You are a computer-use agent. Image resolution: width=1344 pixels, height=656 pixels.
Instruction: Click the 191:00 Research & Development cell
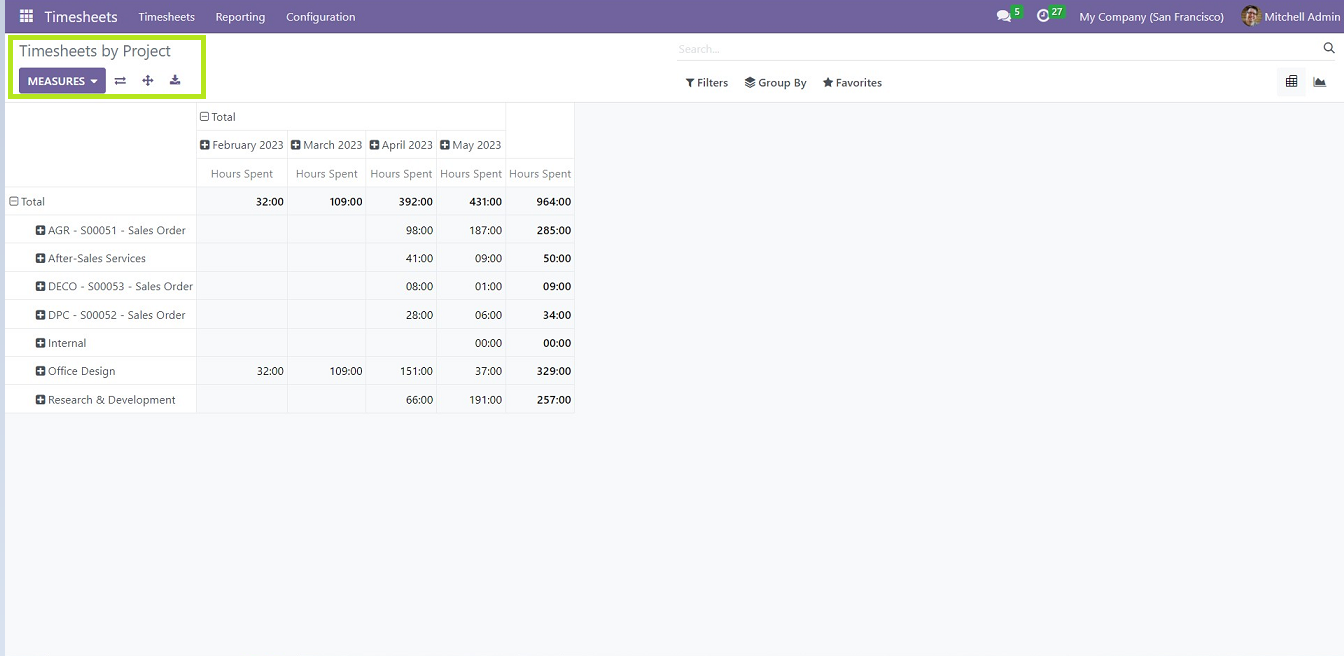471,400
